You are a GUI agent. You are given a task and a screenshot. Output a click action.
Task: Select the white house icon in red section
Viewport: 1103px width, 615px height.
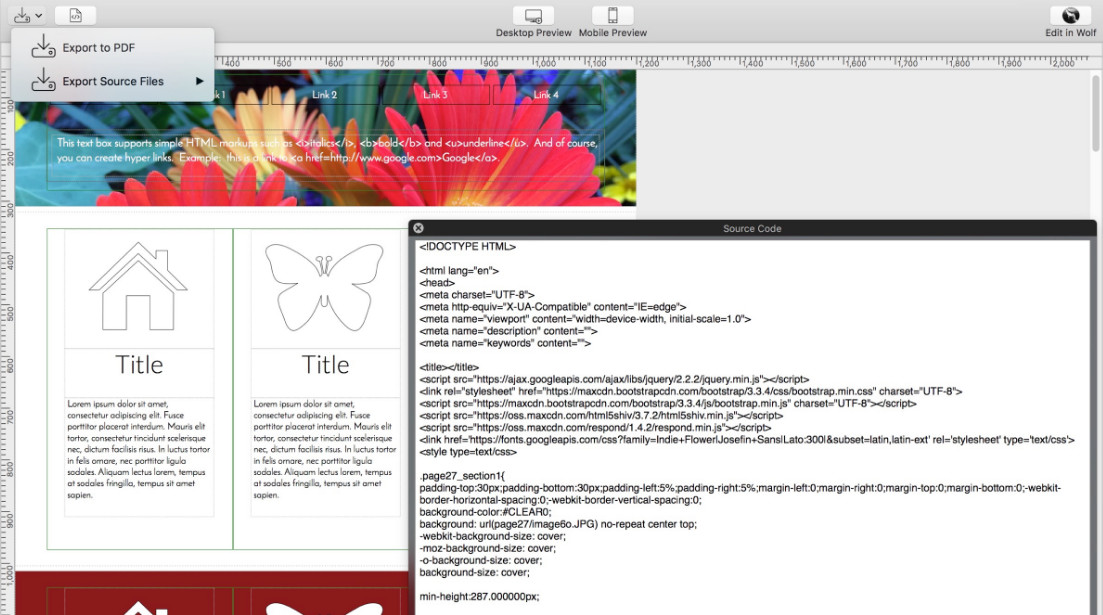point(139,608)
